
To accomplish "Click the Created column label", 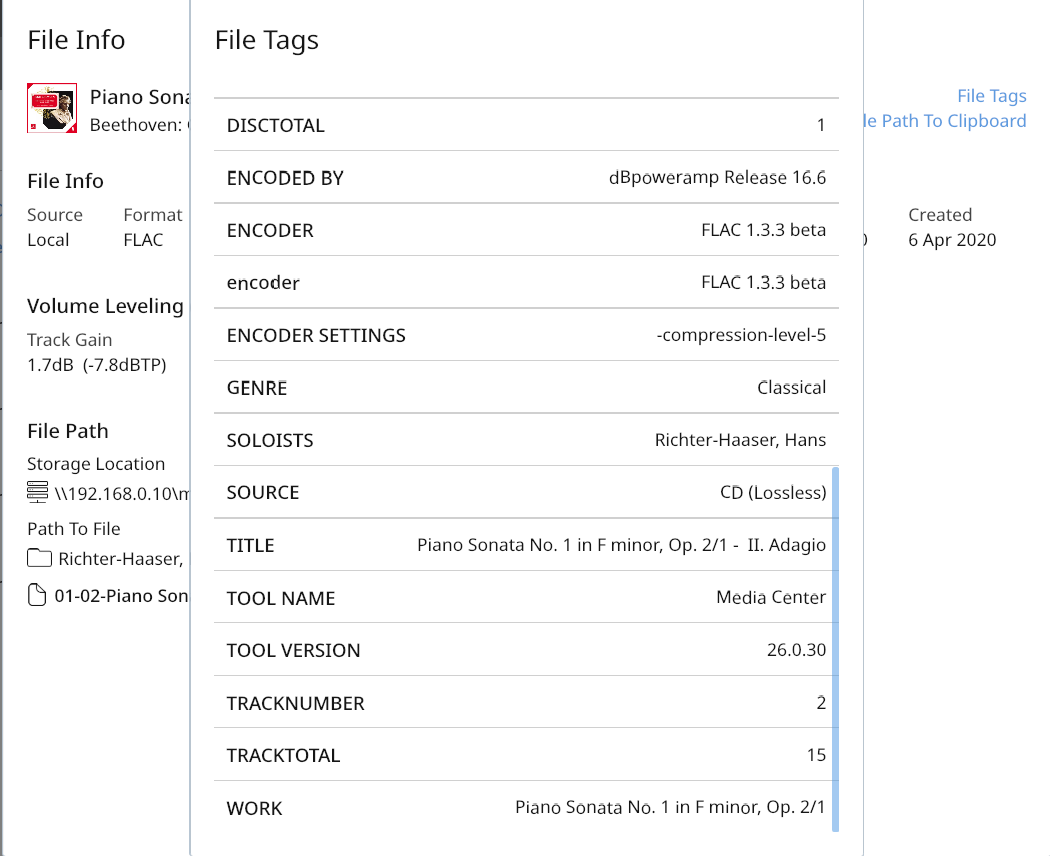I will 940,215.
